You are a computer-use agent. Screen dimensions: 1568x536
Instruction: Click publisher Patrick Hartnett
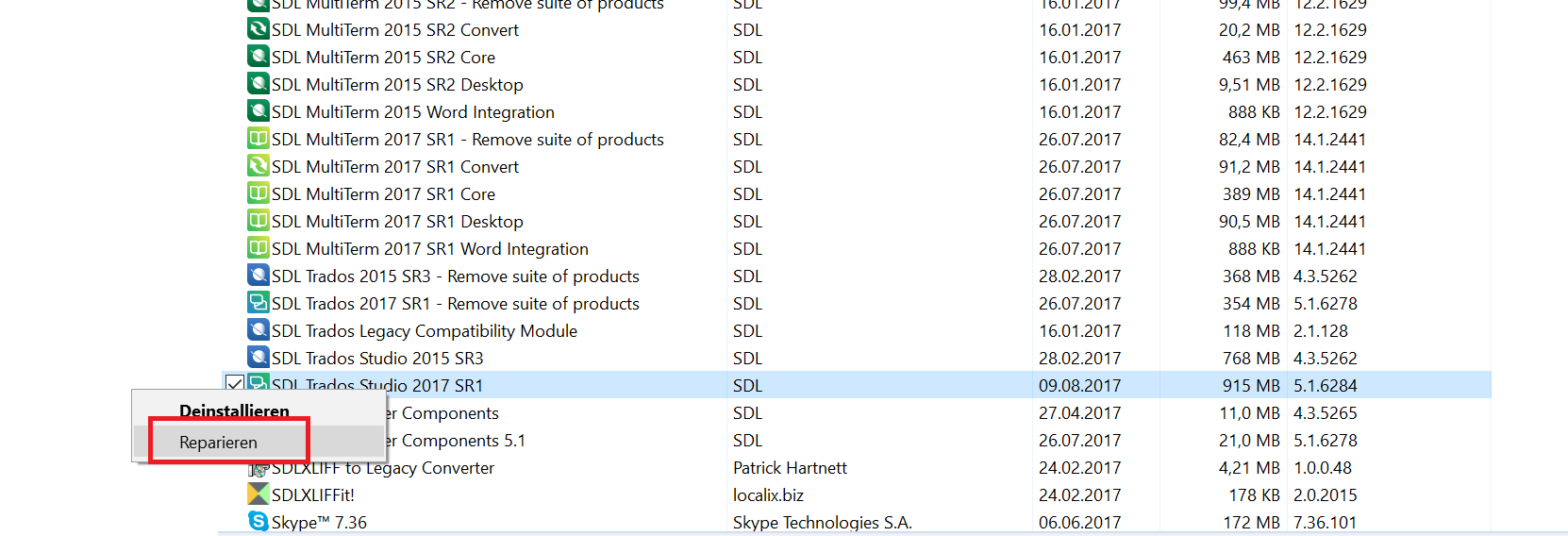point(790,468)
